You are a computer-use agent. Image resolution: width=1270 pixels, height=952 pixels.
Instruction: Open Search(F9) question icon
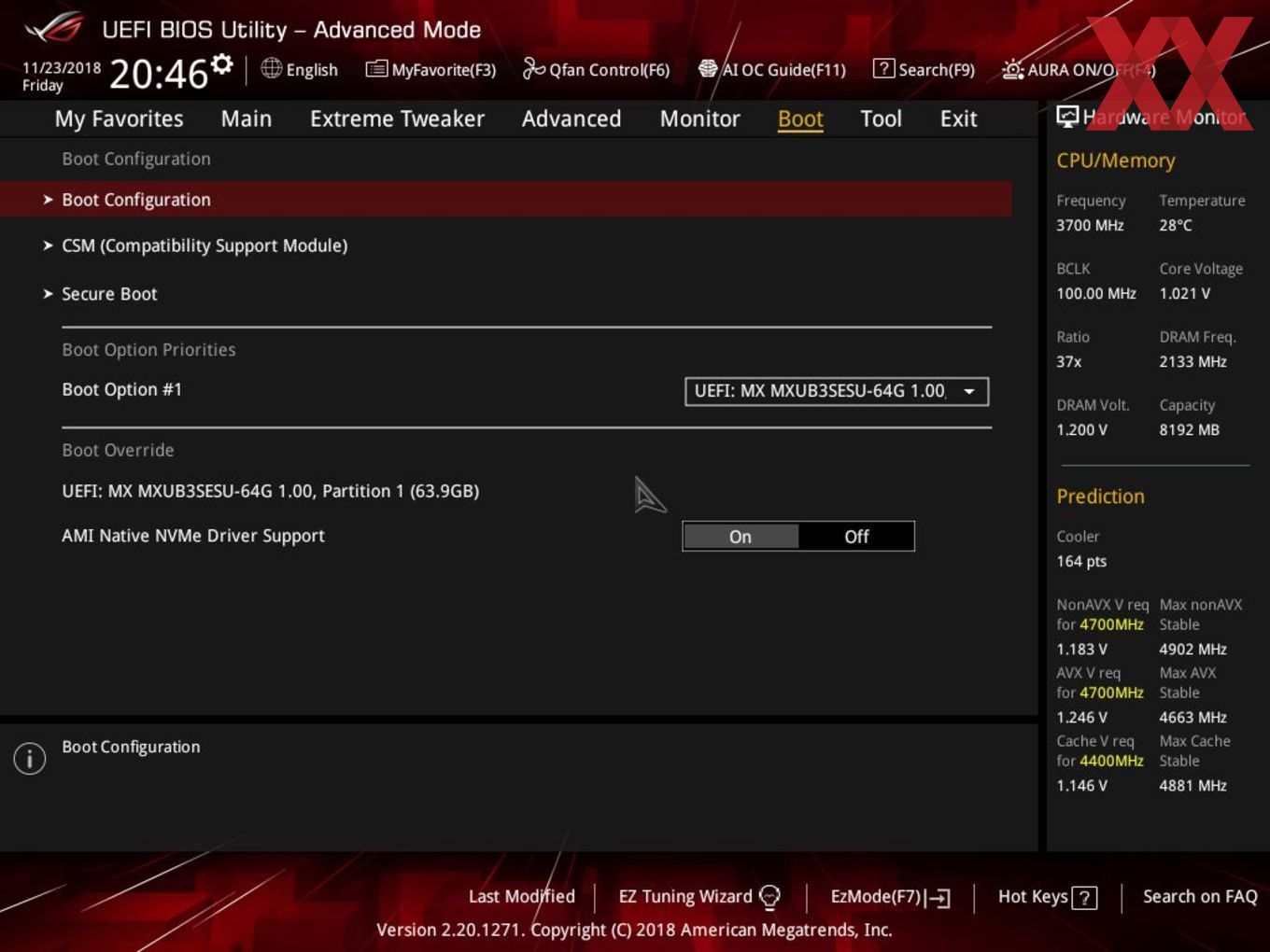pyautogui.click(x=883, y=69)
